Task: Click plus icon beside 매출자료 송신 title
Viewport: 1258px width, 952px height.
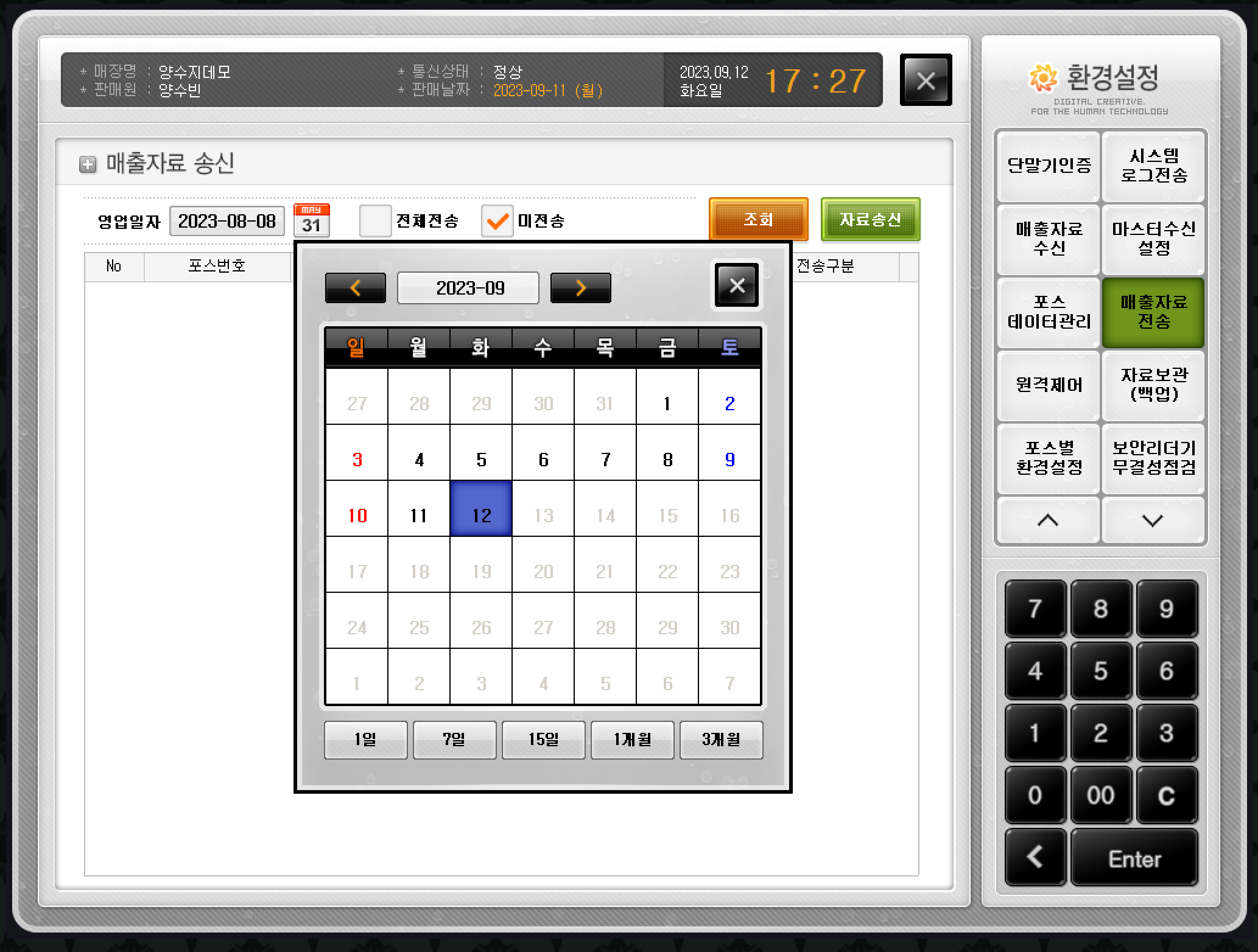Action: [x=88, y=164]
